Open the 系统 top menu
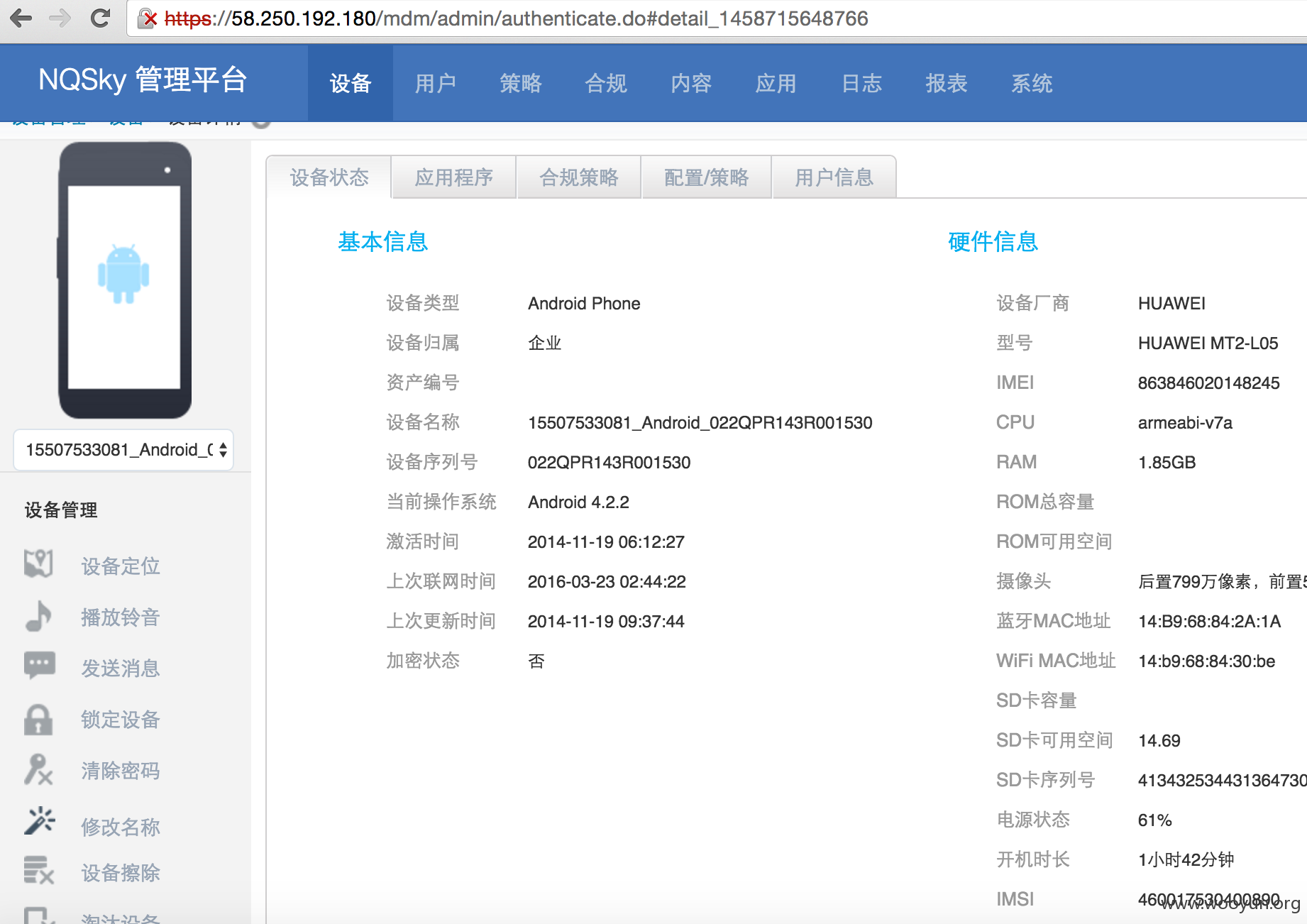 tap(1032, 83)
